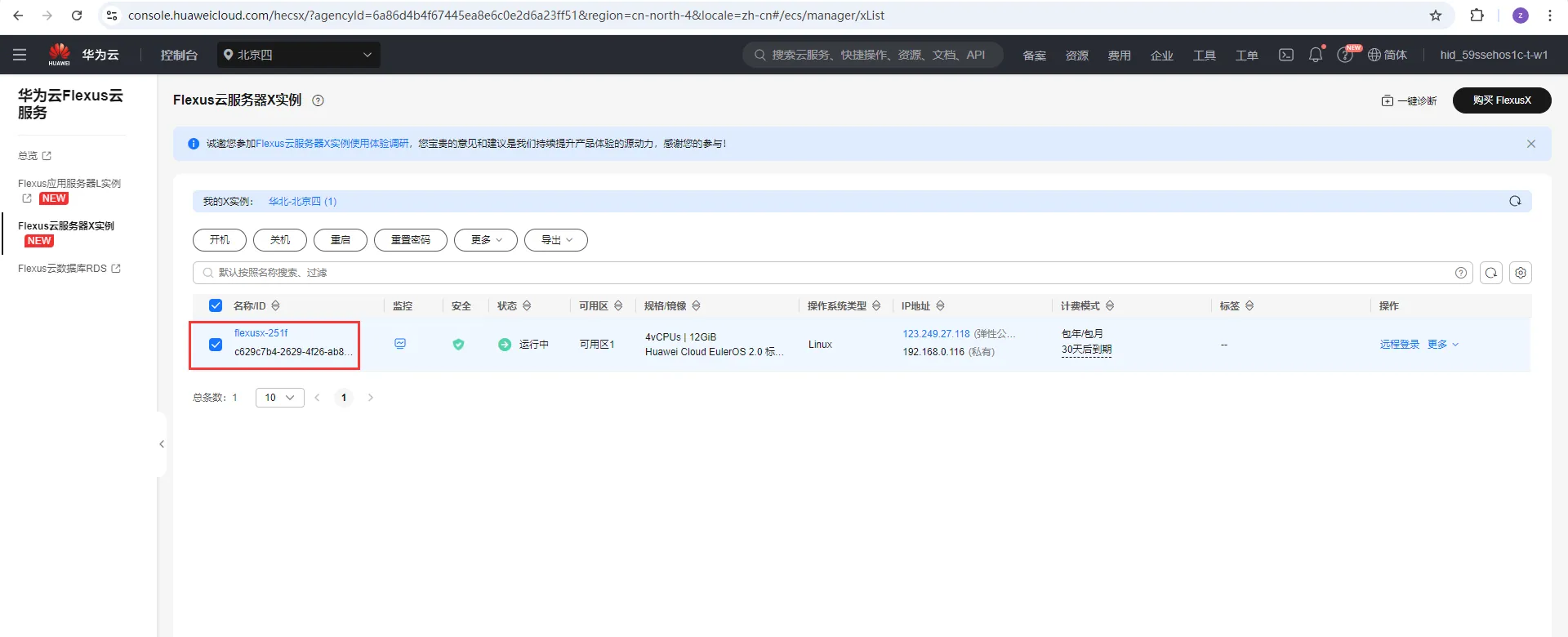Open table column settings gear

(x=1521, y=273)
